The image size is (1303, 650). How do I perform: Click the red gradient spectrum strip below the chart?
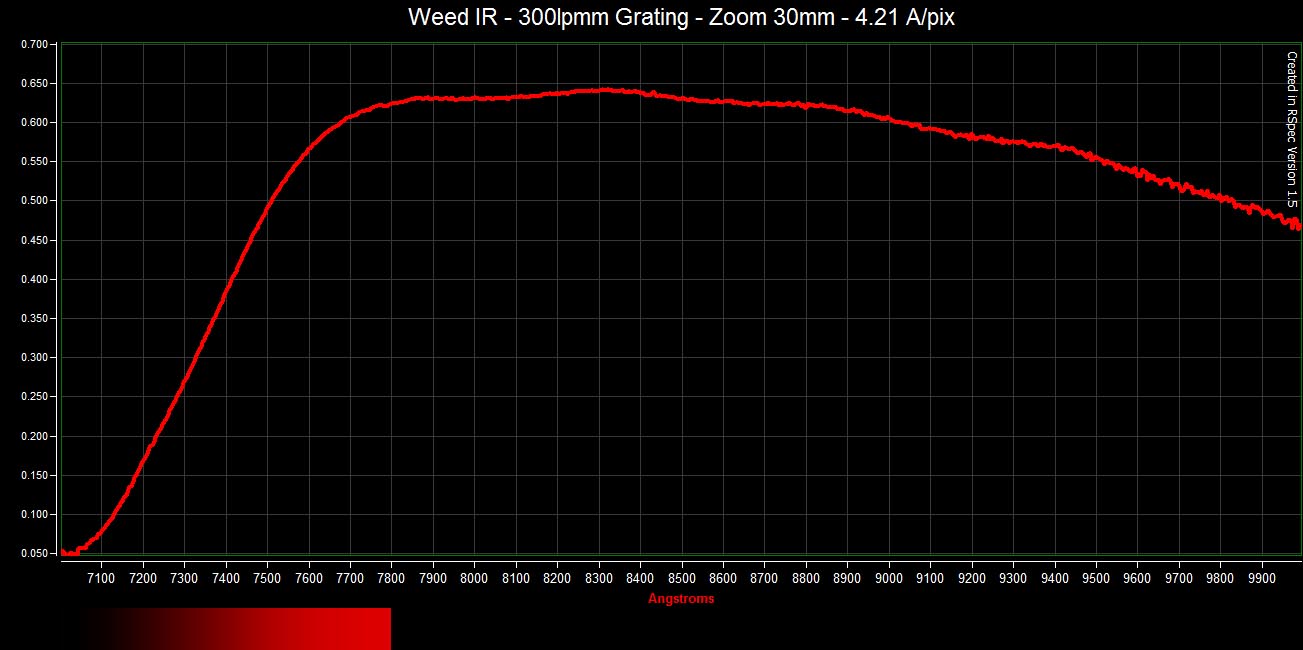[240, 628]
